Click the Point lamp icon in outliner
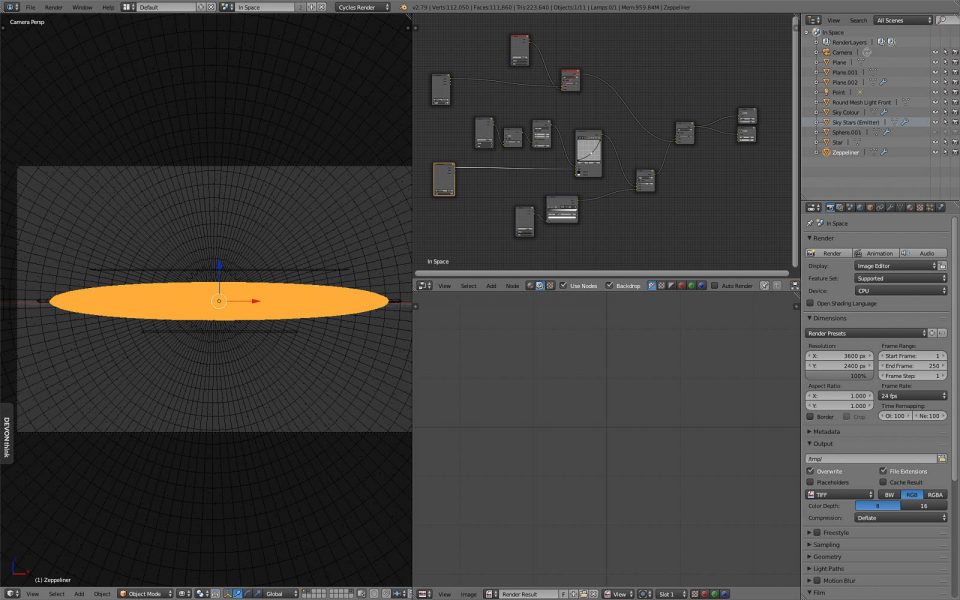 [826, 92]
